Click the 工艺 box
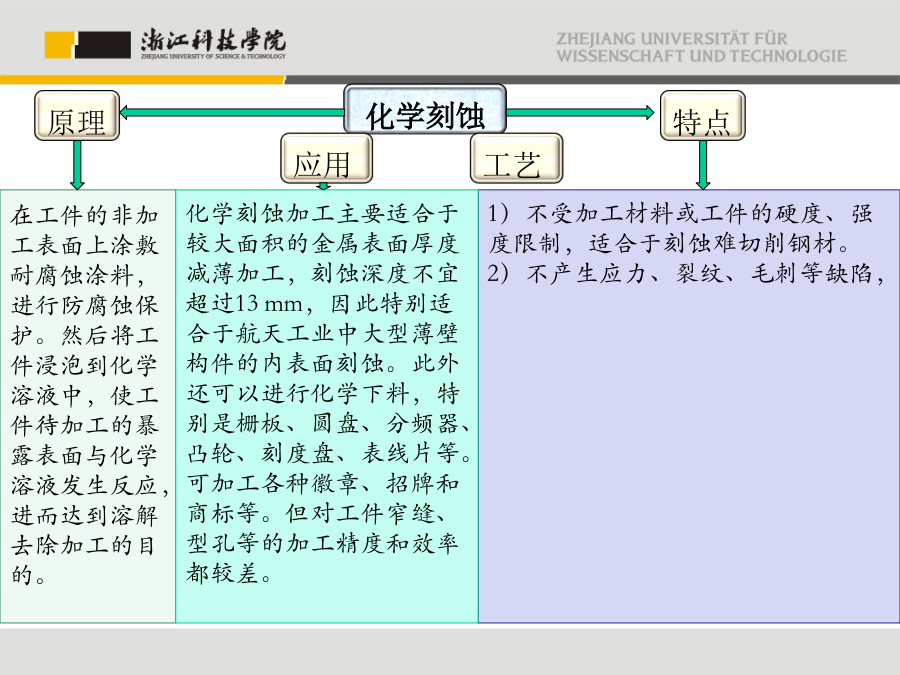This screenshot has width=900, height=675. (516, 158)
